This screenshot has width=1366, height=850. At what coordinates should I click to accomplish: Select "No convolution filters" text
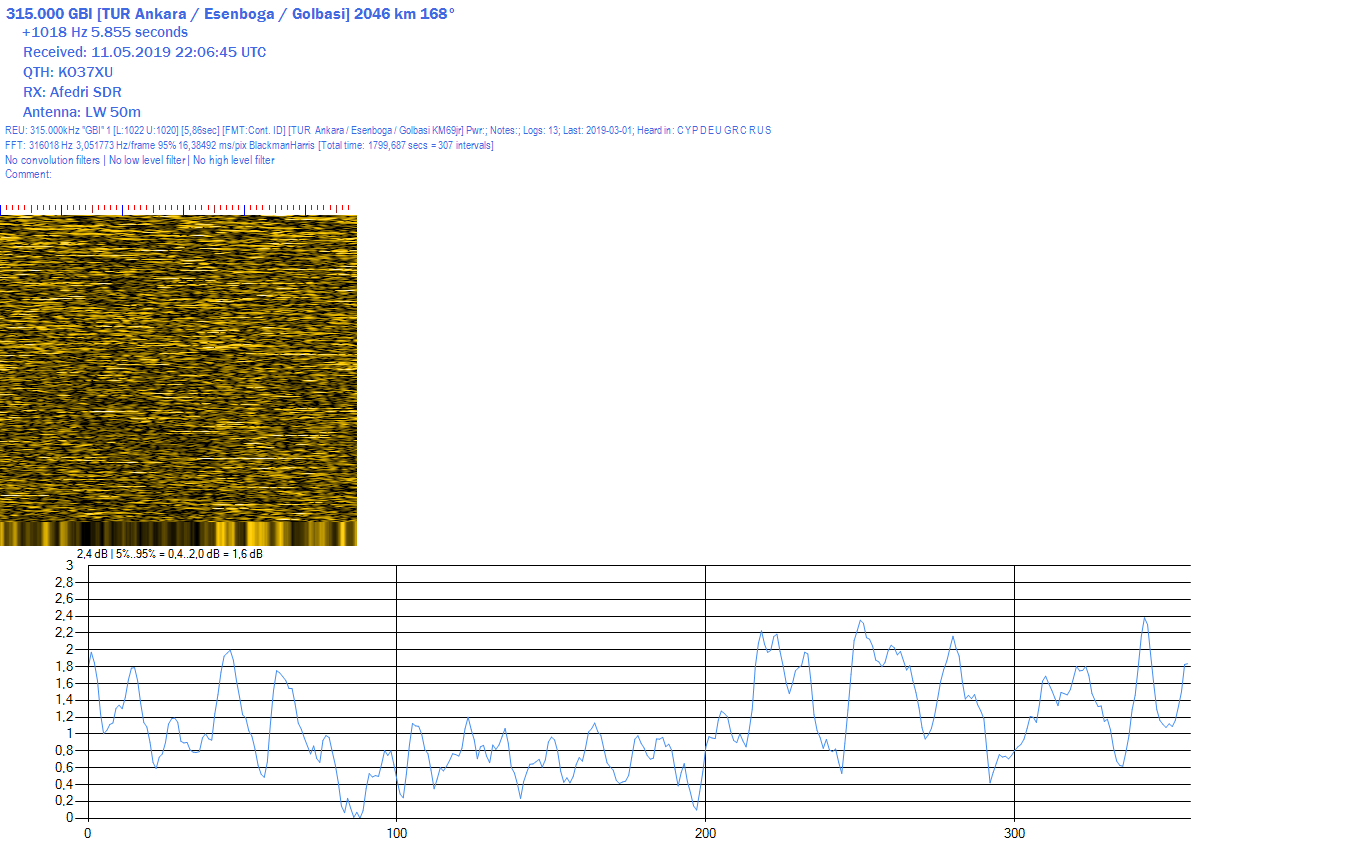click(x=53, y=160)
